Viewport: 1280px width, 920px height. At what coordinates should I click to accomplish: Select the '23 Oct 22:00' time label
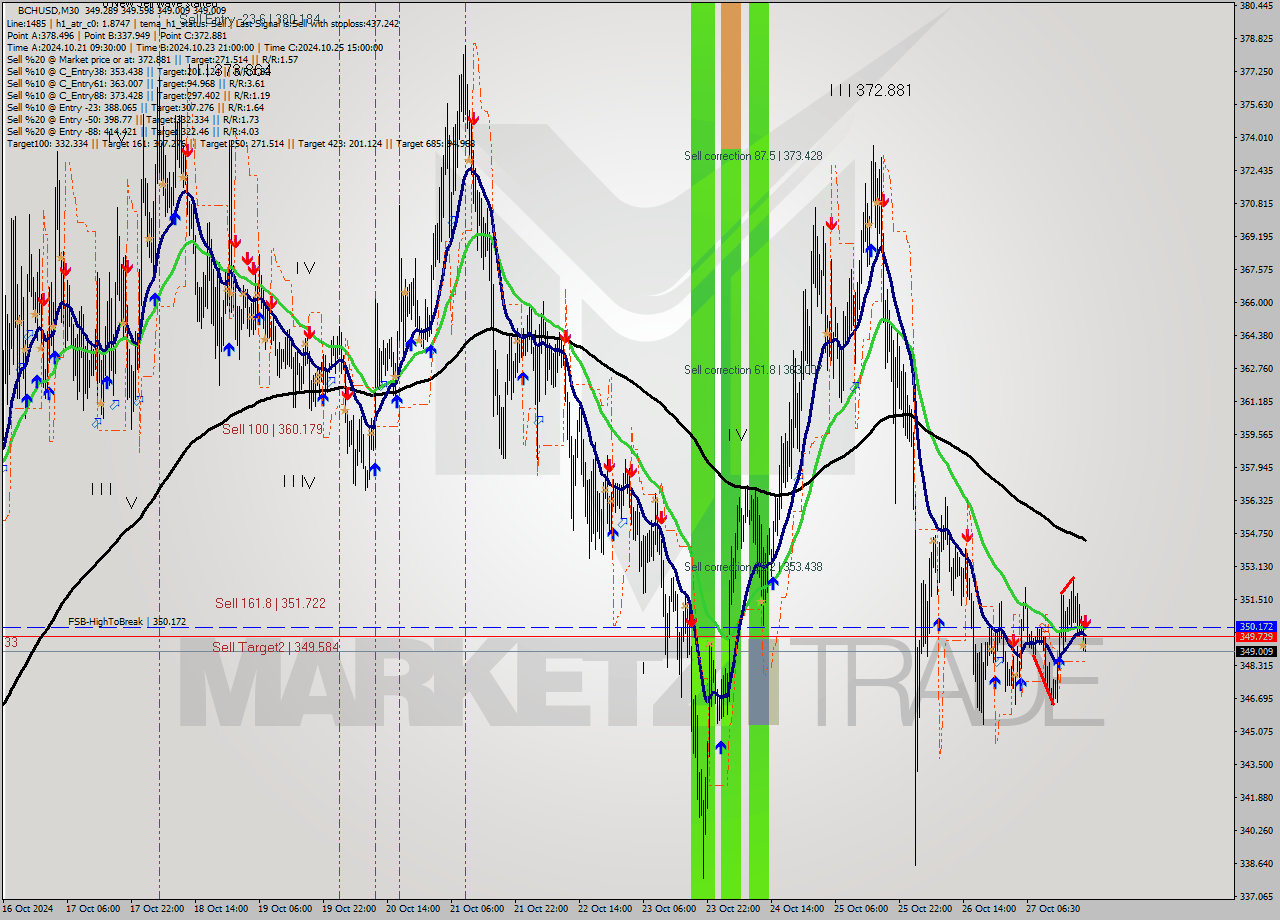pyautogui.click(x=733, y=909)
